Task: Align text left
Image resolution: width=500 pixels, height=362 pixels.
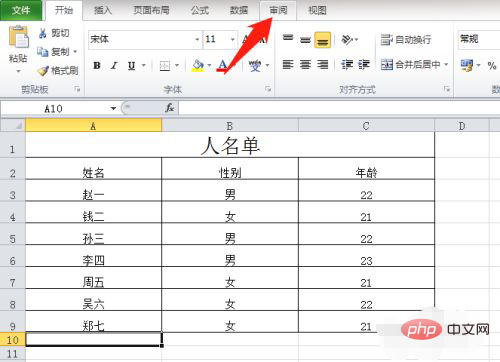Action: pos(288,64)
